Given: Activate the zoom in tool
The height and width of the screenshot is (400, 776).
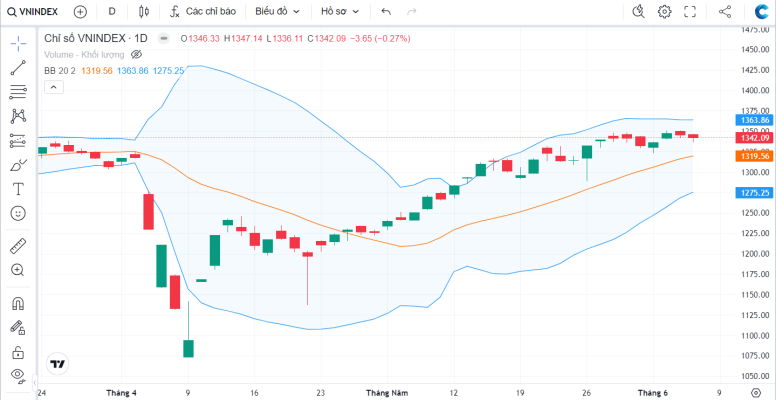Looking at the screenshot, I should 18,270.
